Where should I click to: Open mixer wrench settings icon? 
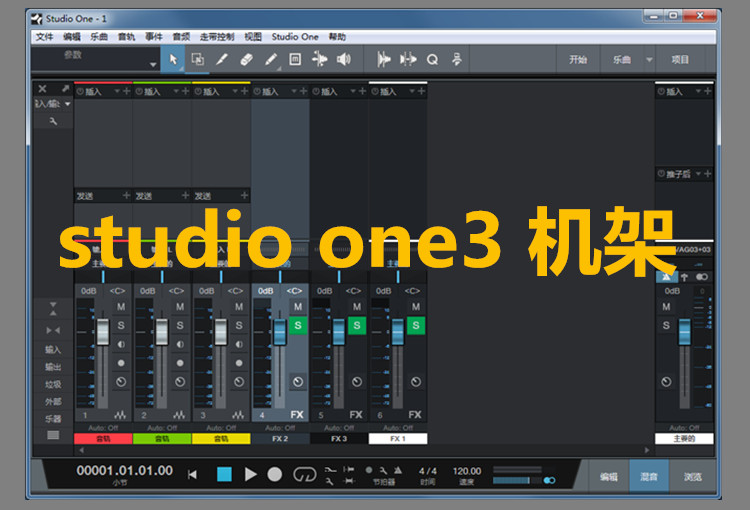pyautogui.click(x=53, y=122)
